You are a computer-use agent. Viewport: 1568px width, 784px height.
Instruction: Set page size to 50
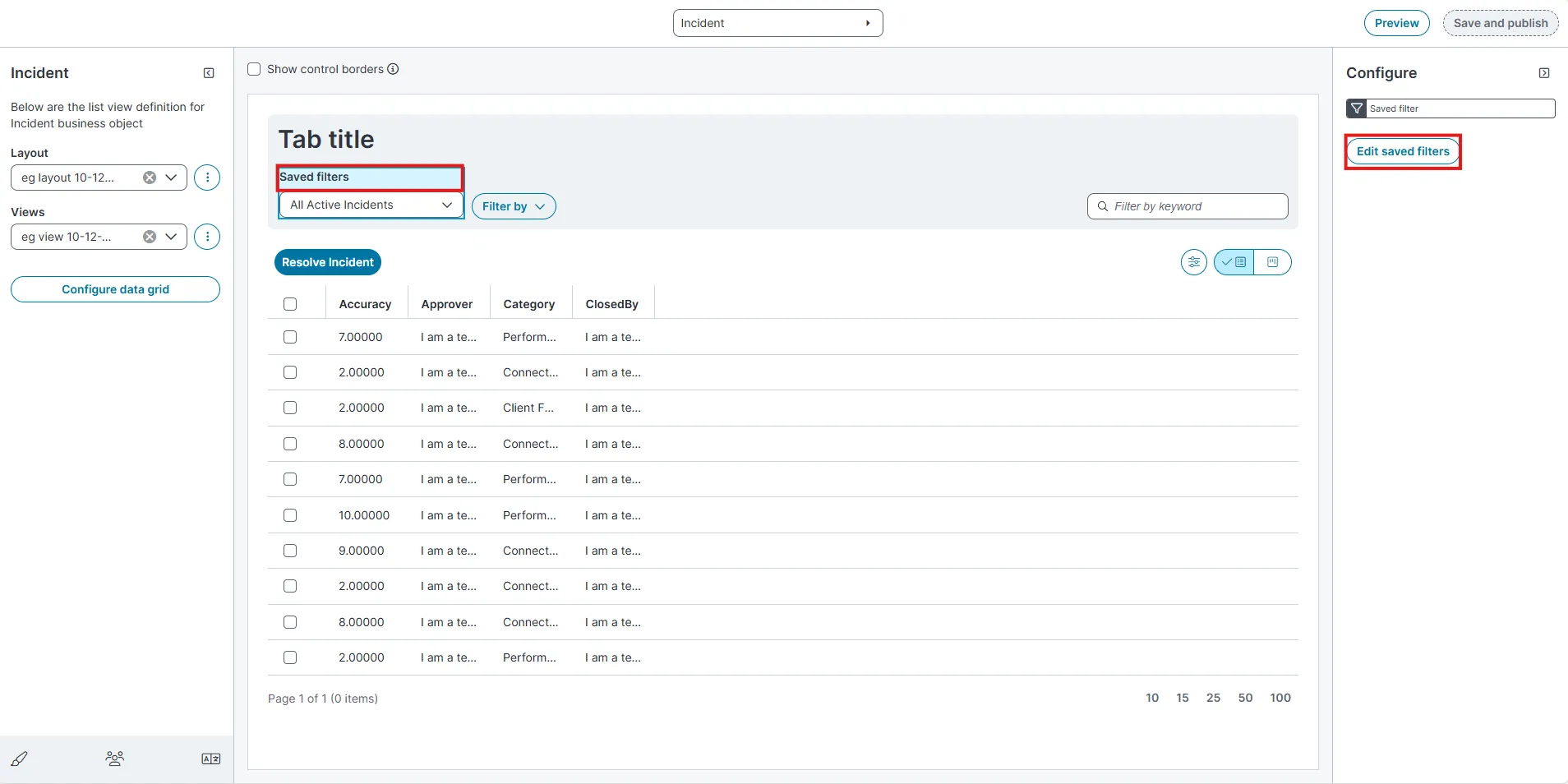[1245, 698]
